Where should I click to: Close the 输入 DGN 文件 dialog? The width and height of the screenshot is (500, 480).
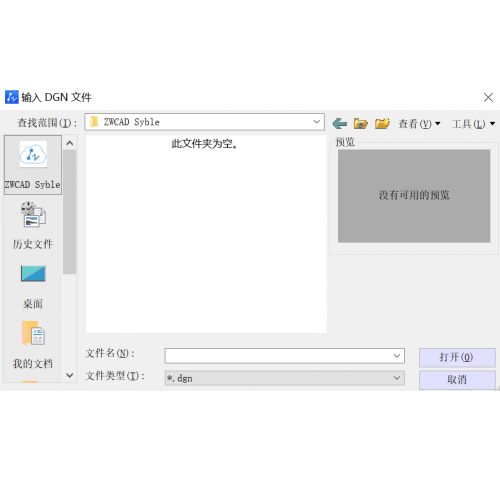click(488, 97)
